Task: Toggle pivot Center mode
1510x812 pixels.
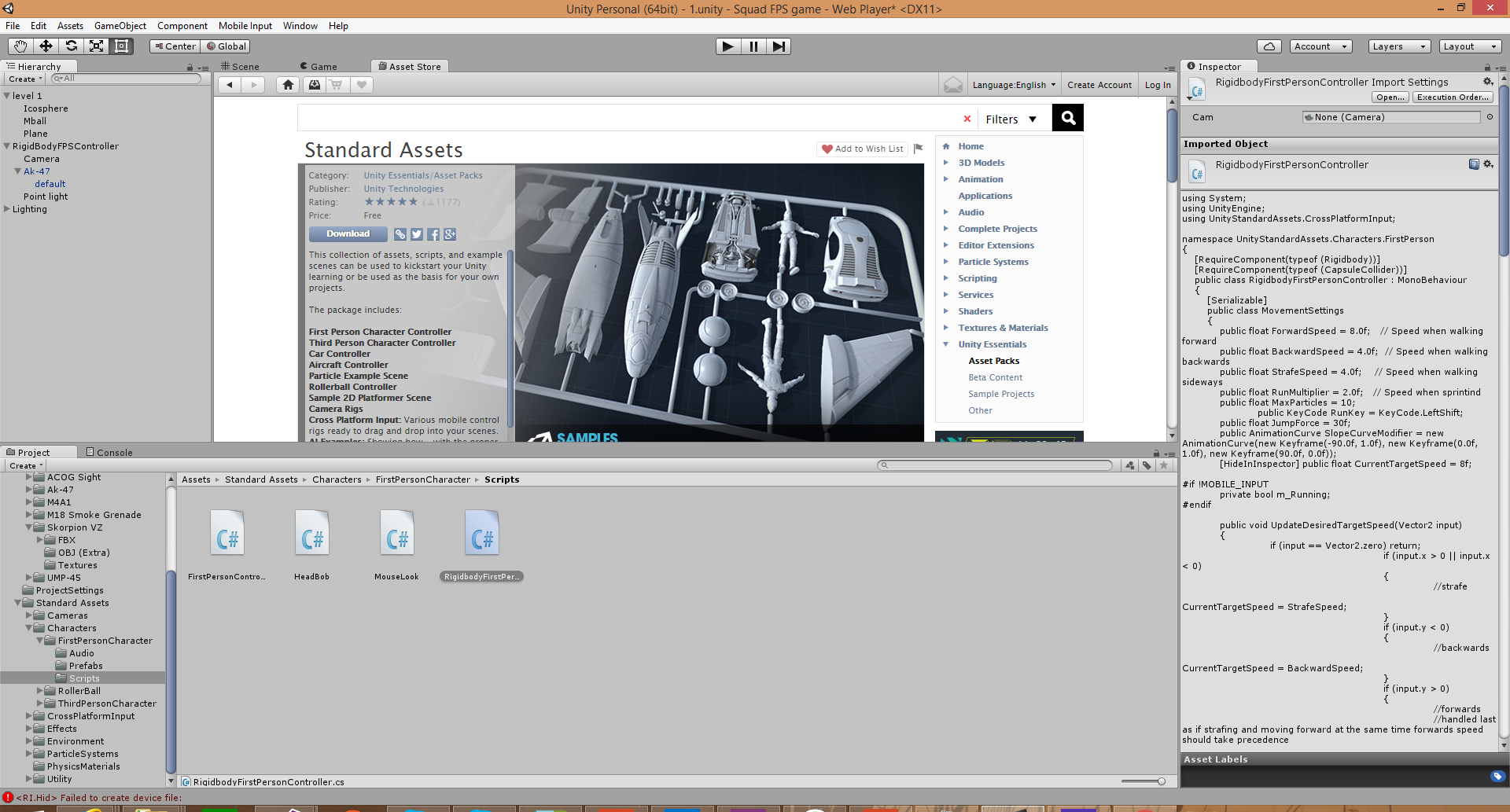Action: (x=175, y=46)
